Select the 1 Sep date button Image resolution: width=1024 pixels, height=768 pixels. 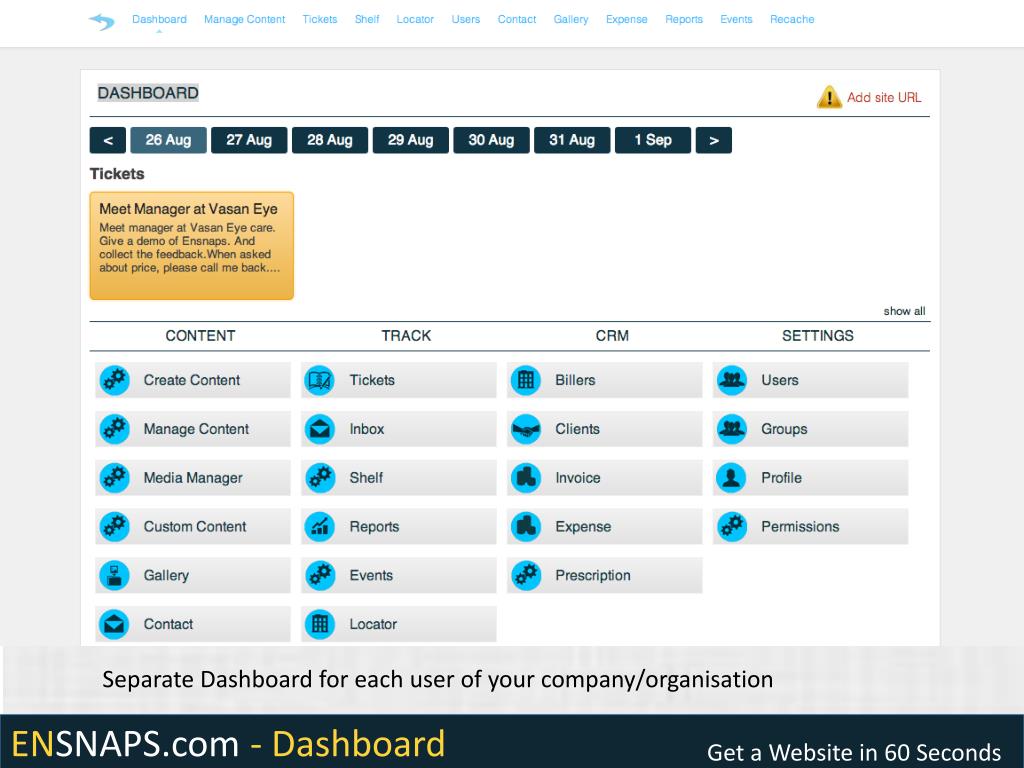tap(653, 140)
